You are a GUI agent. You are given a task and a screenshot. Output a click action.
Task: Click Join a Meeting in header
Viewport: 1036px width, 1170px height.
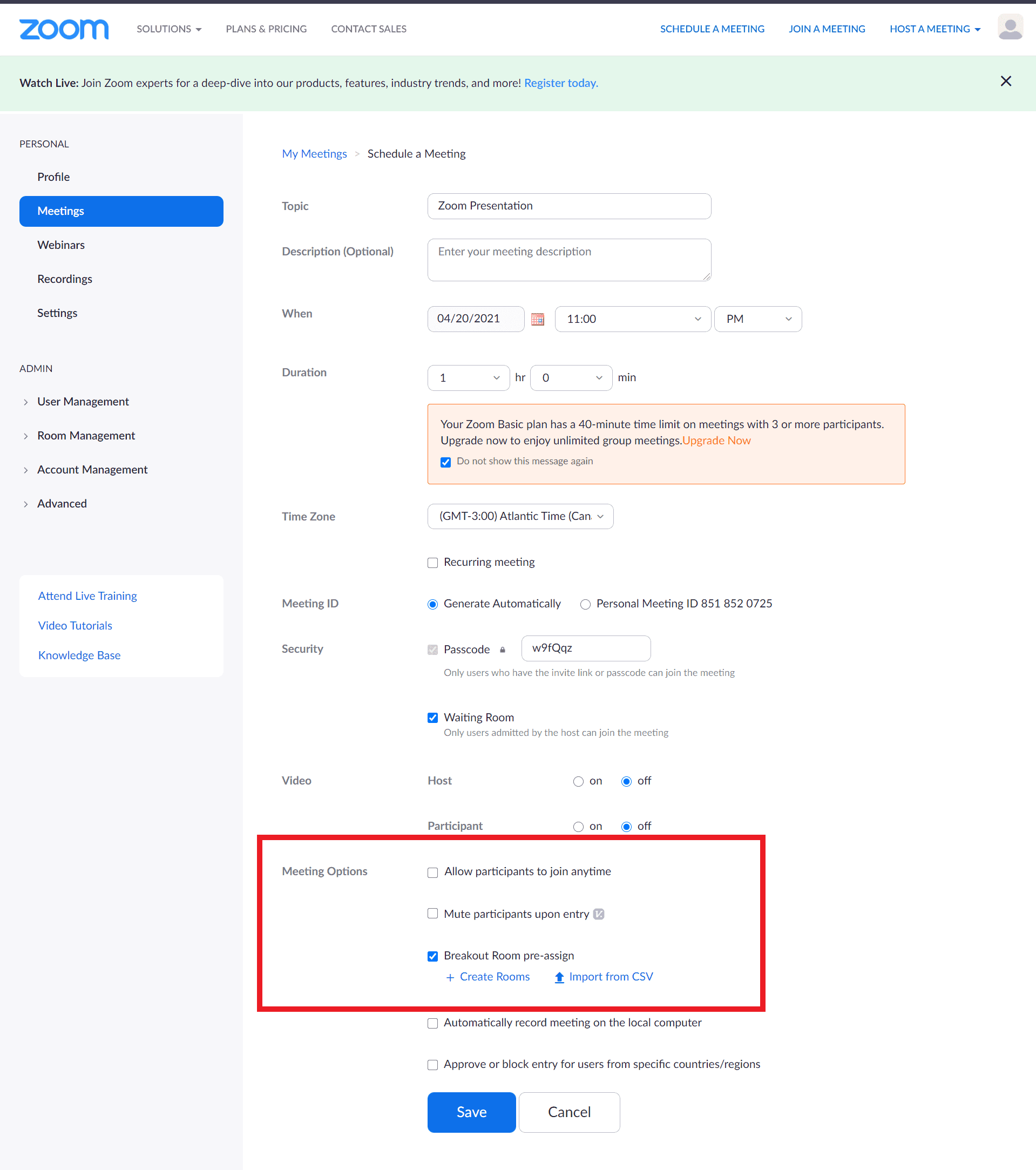[827, 29]
